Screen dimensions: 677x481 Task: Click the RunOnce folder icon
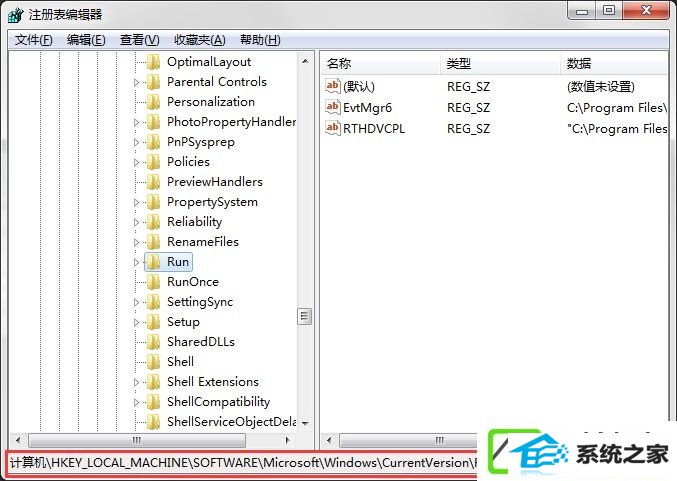click(x=153, y=282)
